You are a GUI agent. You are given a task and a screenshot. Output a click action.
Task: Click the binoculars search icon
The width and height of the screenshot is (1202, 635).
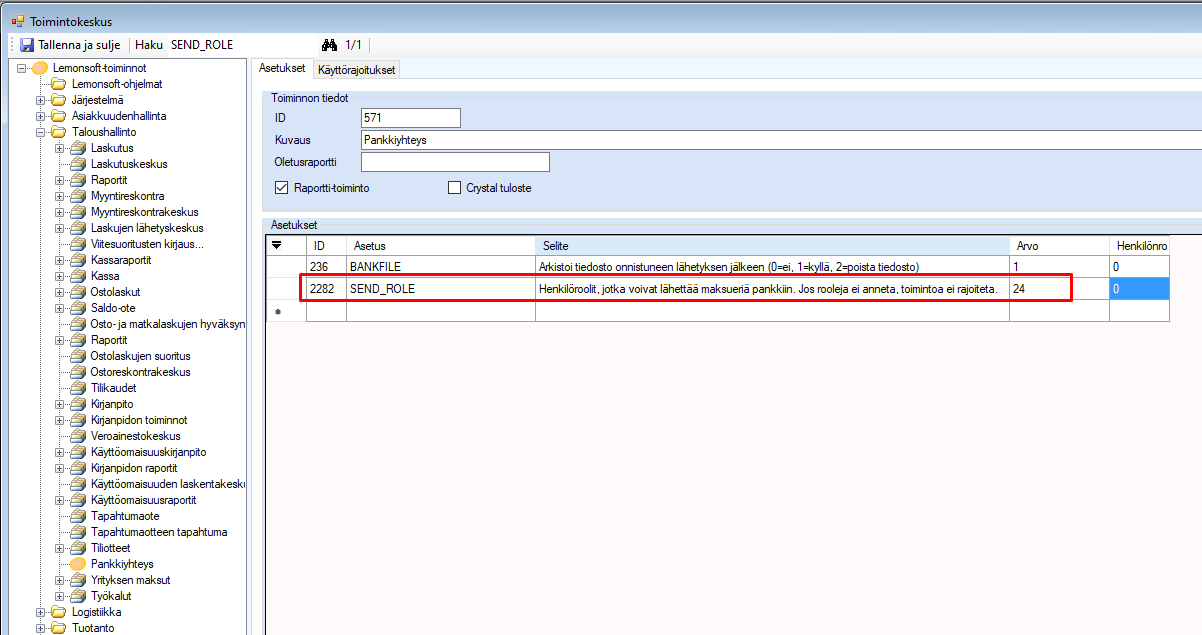click(329, 45)
